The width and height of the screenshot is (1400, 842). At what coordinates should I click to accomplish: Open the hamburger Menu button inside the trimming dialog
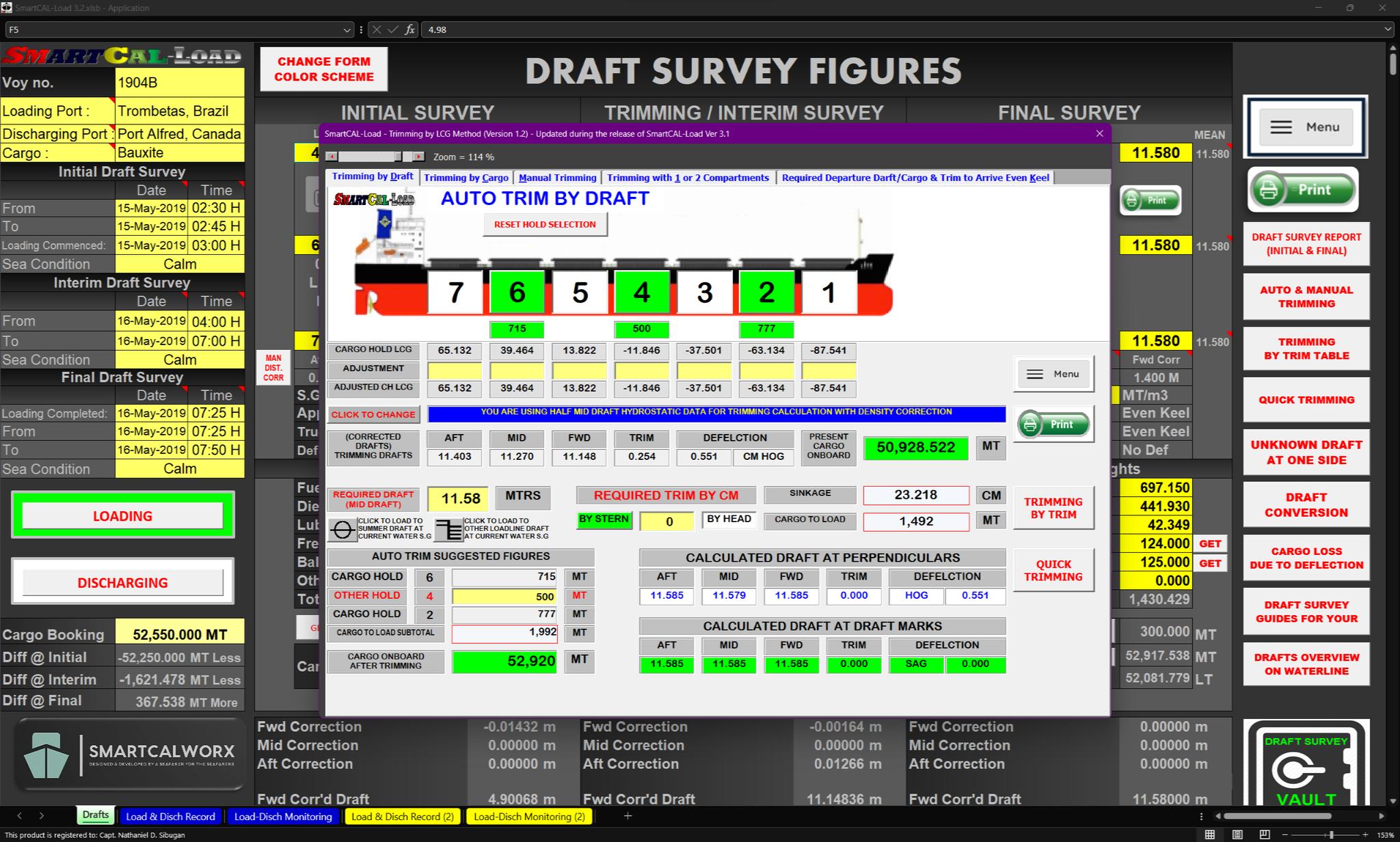(x=1053, y=374)
